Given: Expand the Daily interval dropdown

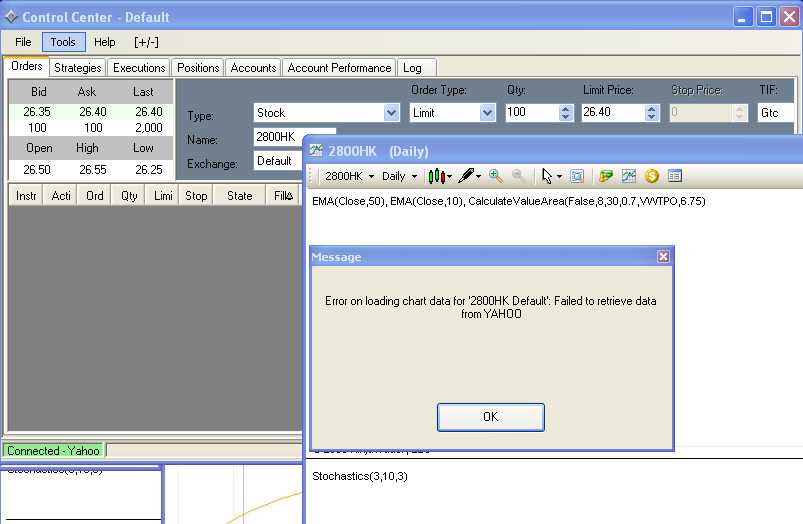Looking at the screenshot, I should 414,176.
